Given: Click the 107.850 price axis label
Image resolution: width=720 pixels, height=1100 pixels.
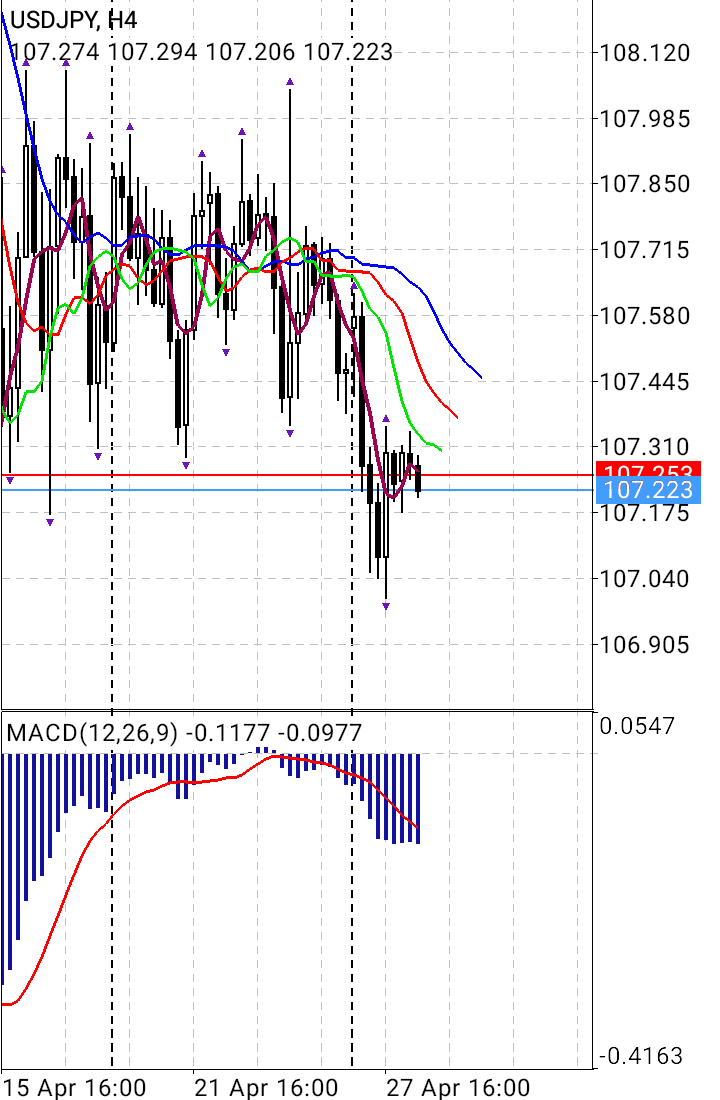Looking at the screenshot, I should point(644,184).
